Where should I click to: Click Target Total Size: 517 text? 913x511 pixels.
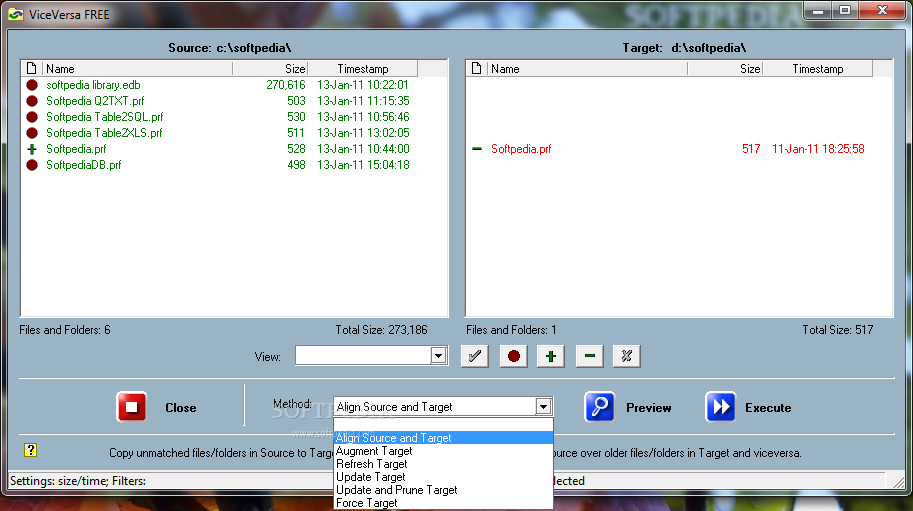838,330
